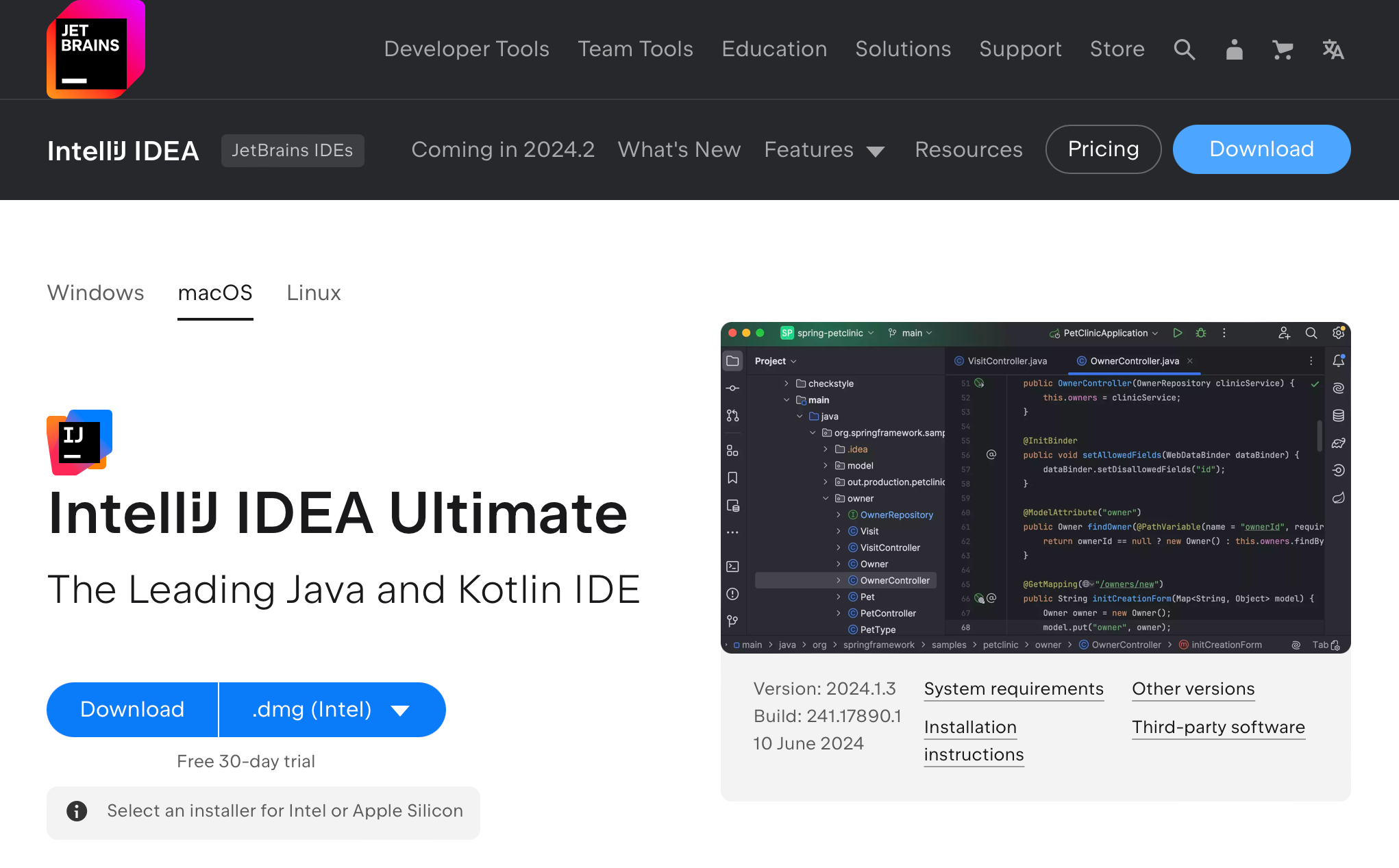Open the Developer Tools menu
The width and height of the screenshot is (1399, 868).
click(x=466, y=49)
